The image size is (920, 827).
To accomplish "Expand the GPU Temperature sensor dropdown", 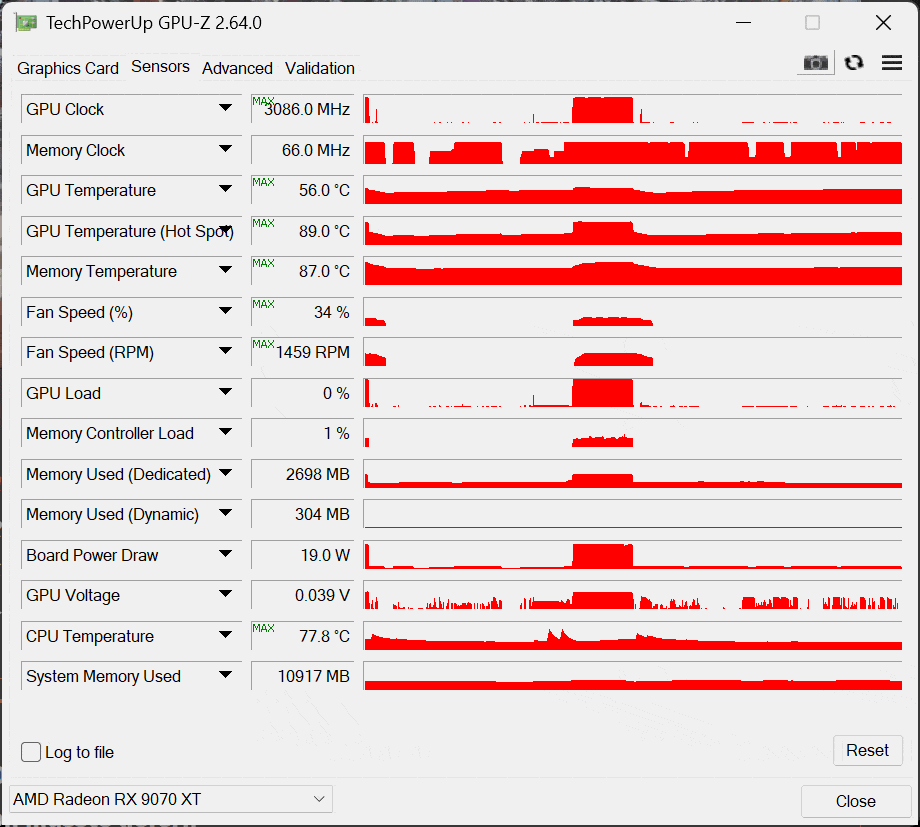I will [x=225, y=189].
